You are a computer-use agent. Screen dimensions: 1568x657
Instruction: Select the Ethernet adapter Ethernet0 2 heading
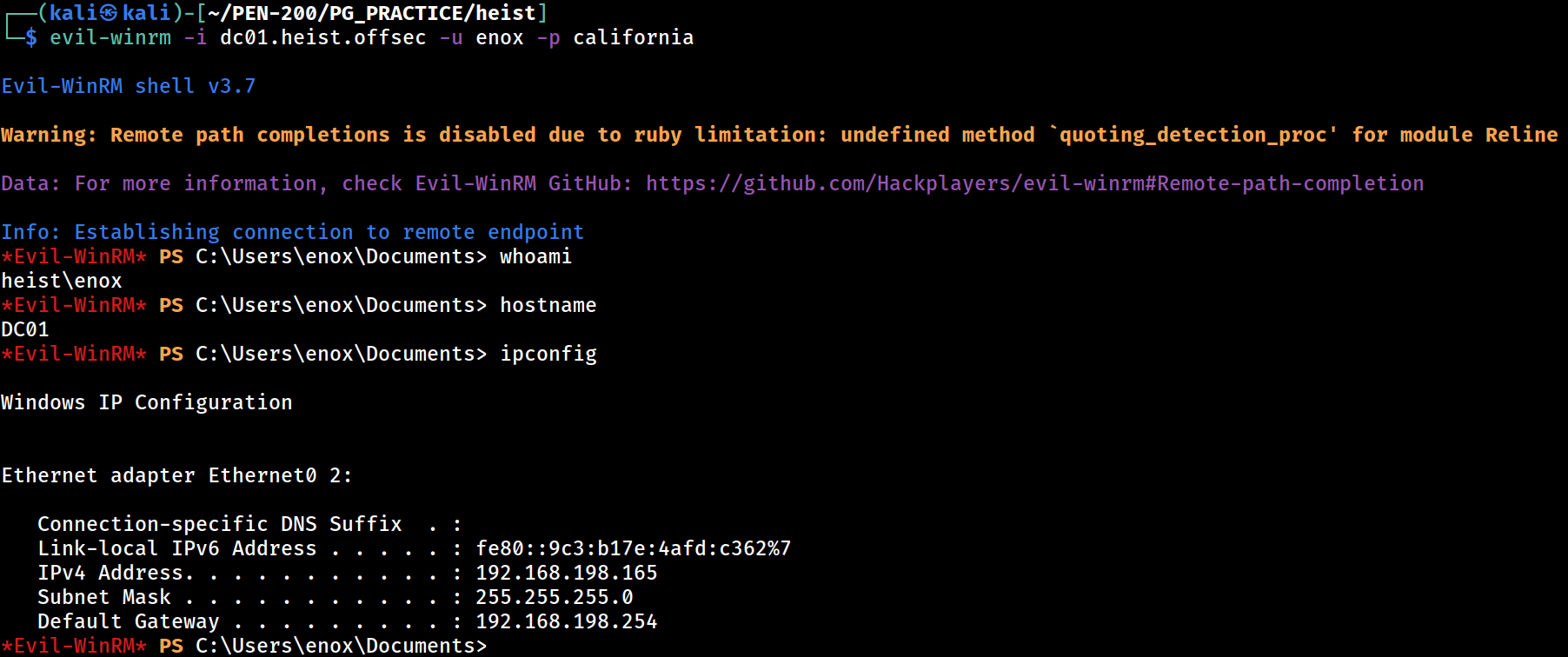[x=176, y=475]
